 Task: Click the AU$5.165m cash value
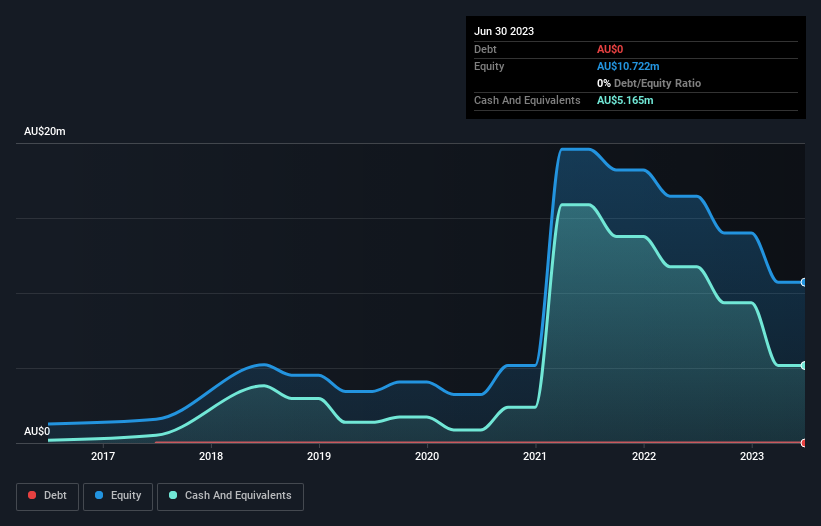point(625,100)
